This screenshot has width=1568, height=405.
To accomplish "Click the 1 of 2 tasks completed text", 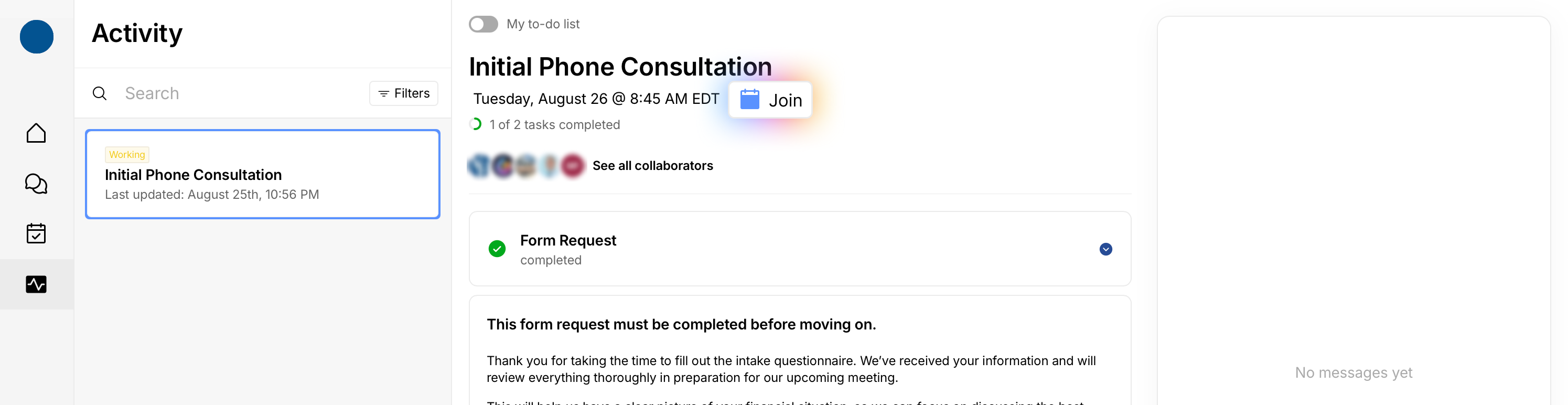I will (x=554, y=125).
